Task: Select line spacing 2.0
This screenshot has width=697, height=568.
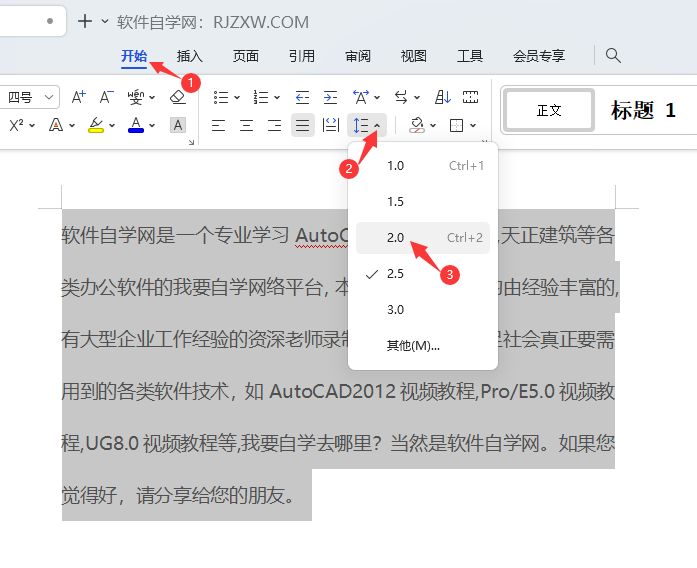Action: (423, 238)
